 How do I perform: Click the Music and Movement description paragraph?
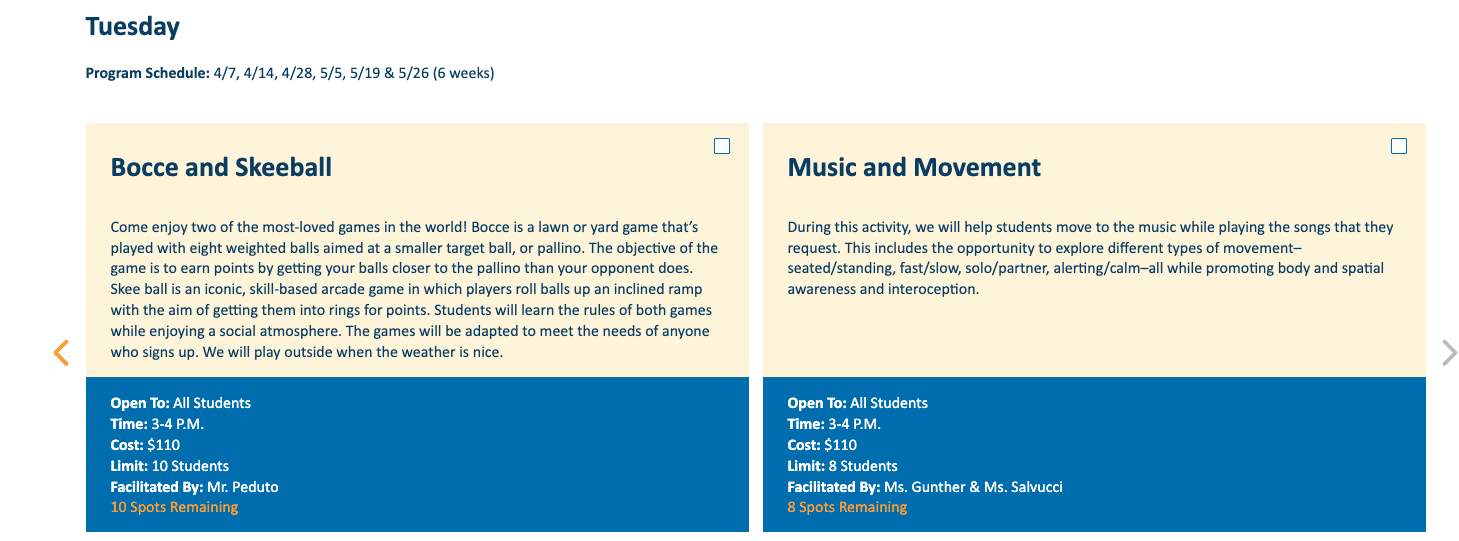tap(1090, 258)
